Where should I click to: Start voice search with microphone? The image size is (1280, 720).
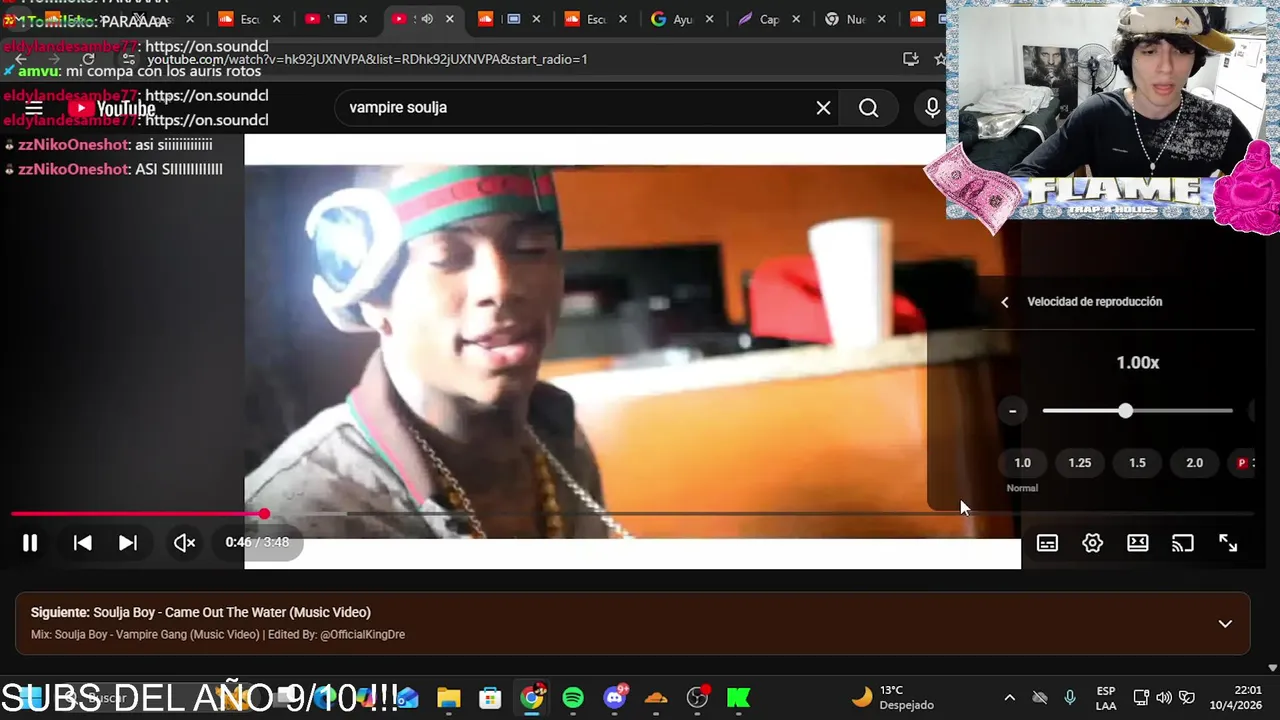(932, 108)
